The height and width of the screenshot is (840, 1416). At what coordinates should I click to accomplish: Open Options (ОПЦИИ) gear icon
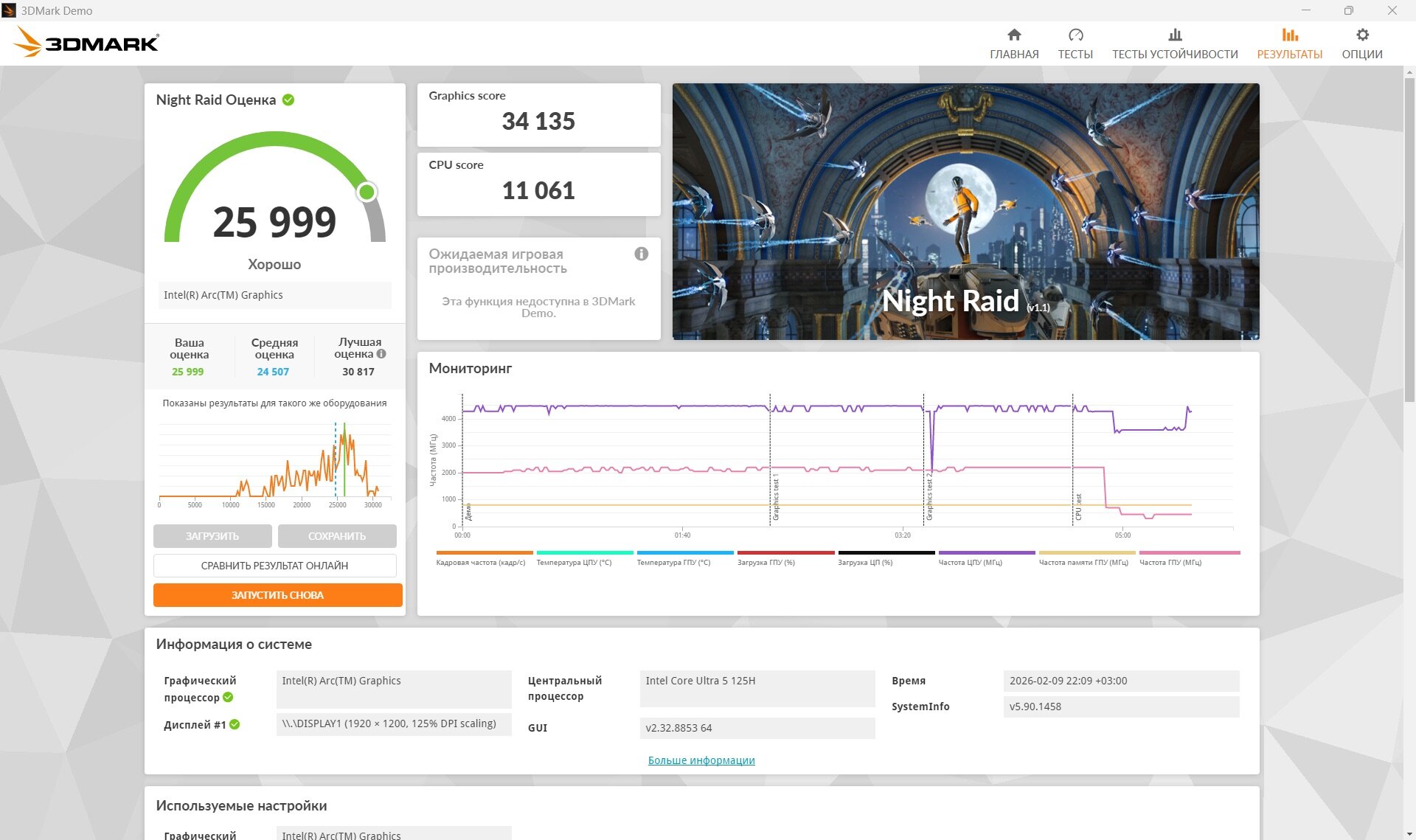[x=1362, y=35]
